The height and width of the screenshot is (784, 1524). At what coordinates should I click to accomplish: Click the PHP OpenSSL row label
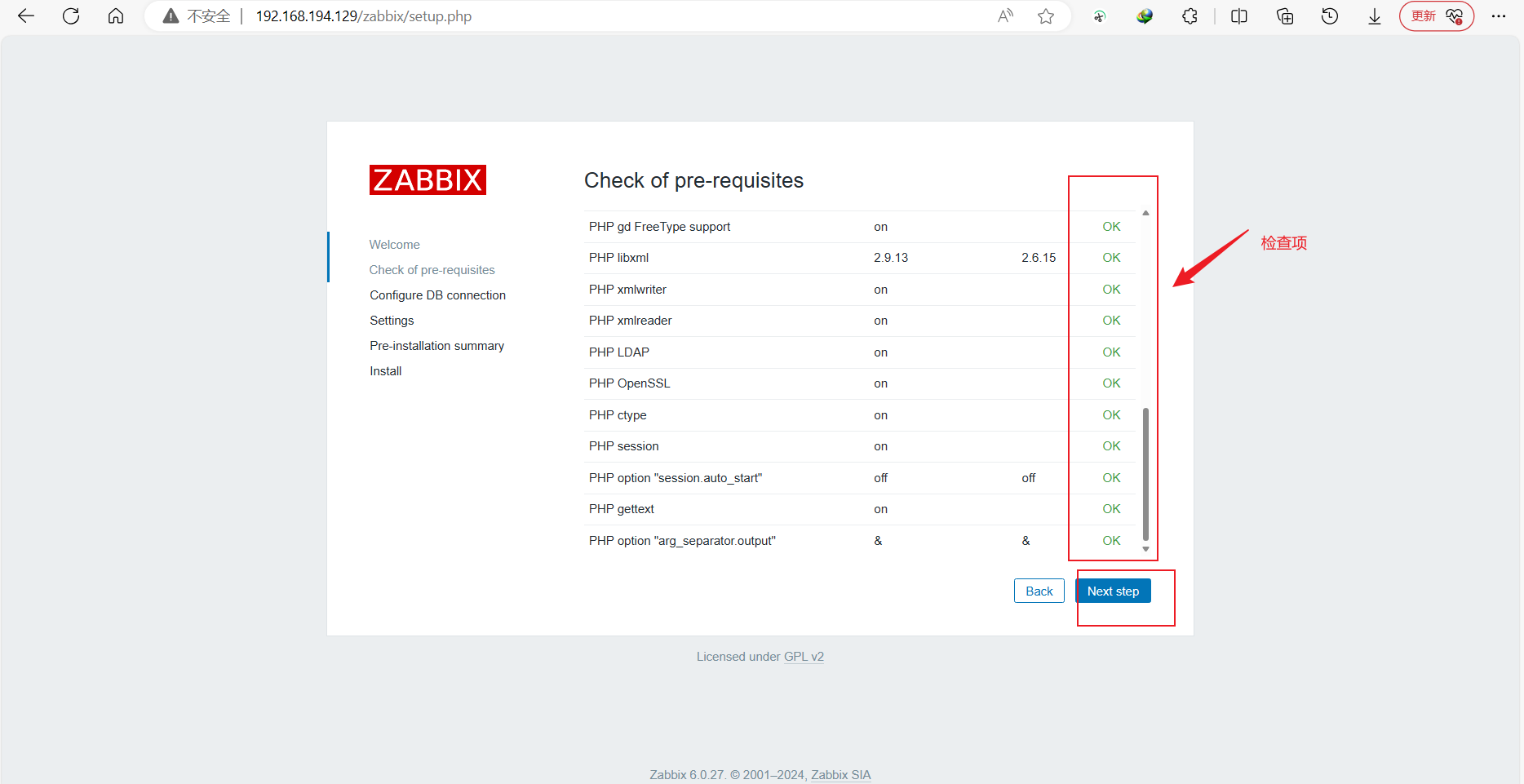629,383
